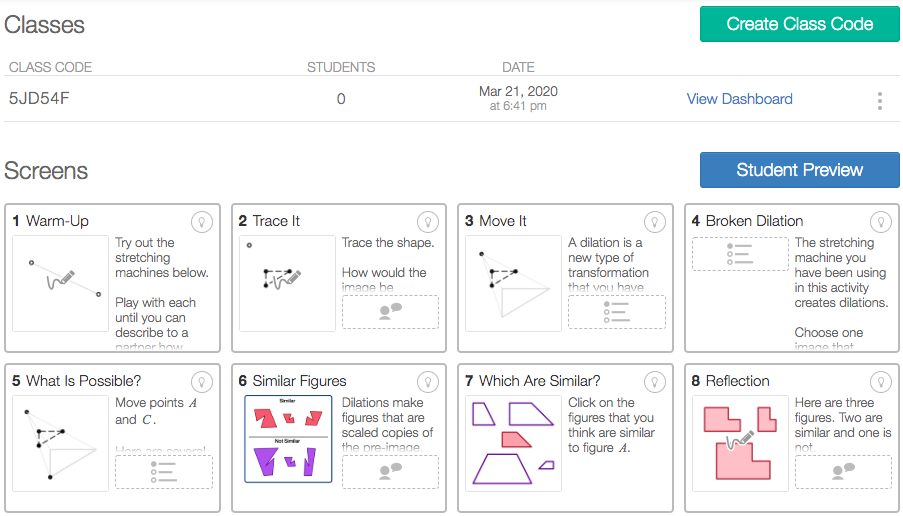903x516 pixels.
Task: Click the lightbulb icon on Move It card
Action: pos(655,222)
